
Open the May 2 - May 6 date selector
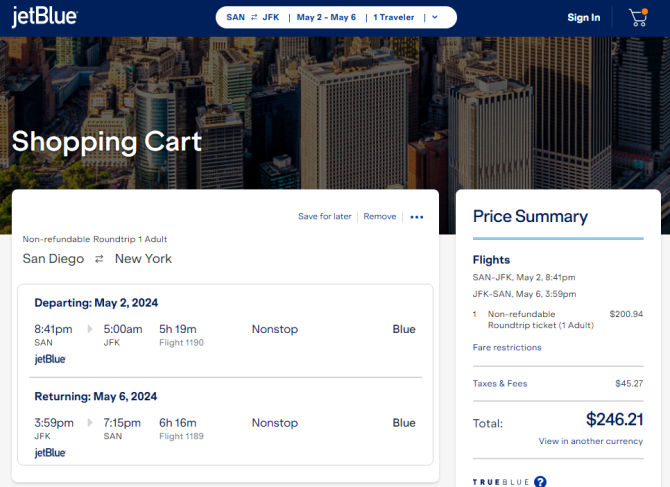tap(326, 17)
